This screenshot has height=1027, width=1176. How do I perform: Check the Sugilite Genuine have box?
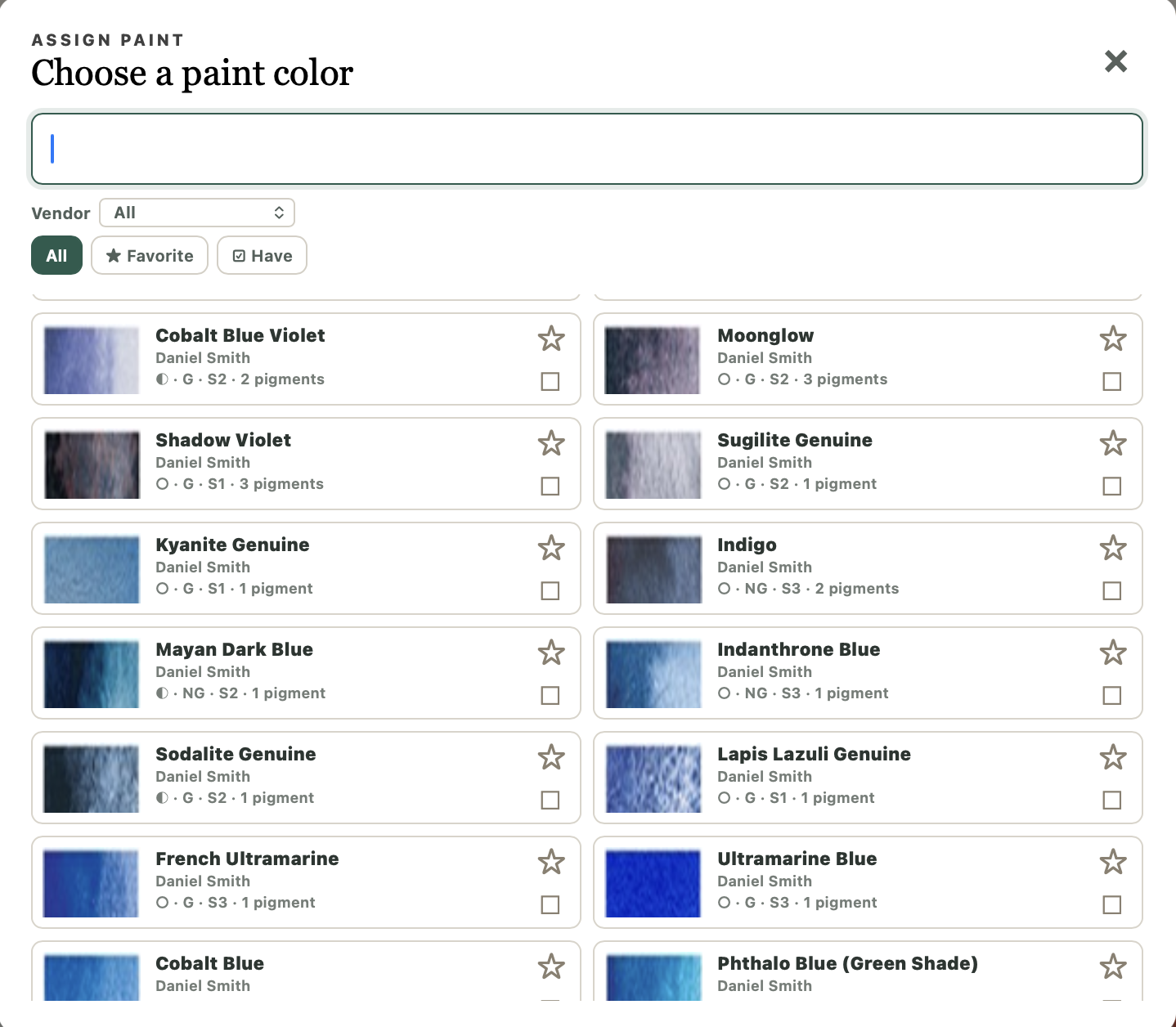[1112, 486]
